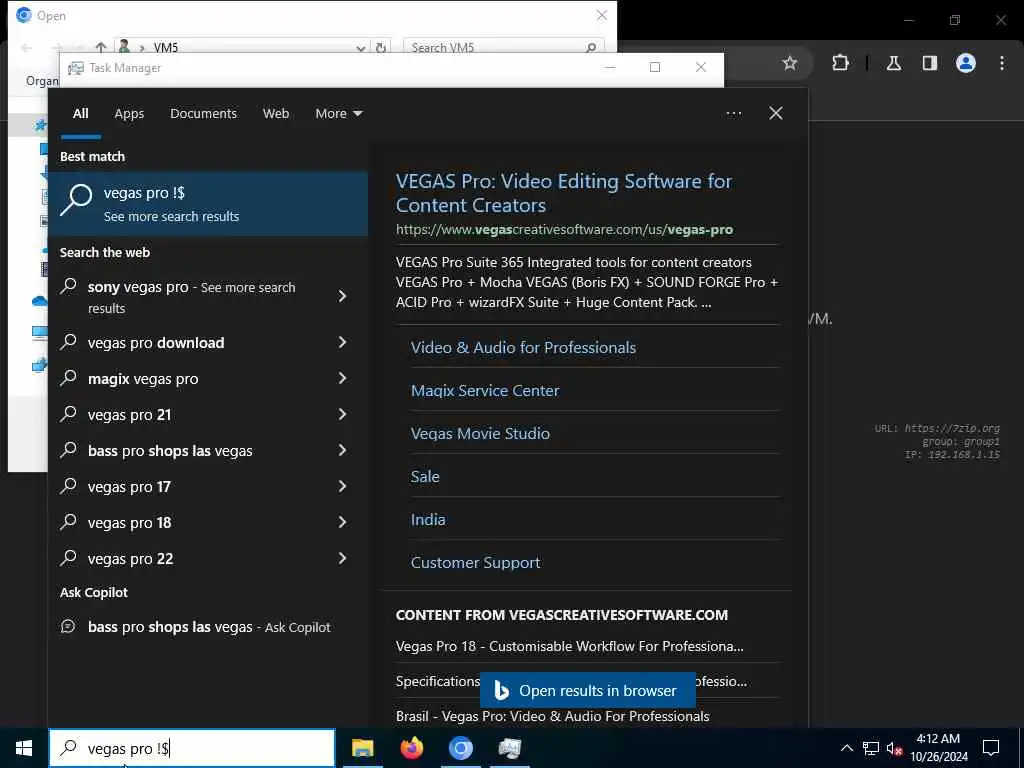
Task: Open Brasil - Vegas Pro result
Action: pos(552,716)
